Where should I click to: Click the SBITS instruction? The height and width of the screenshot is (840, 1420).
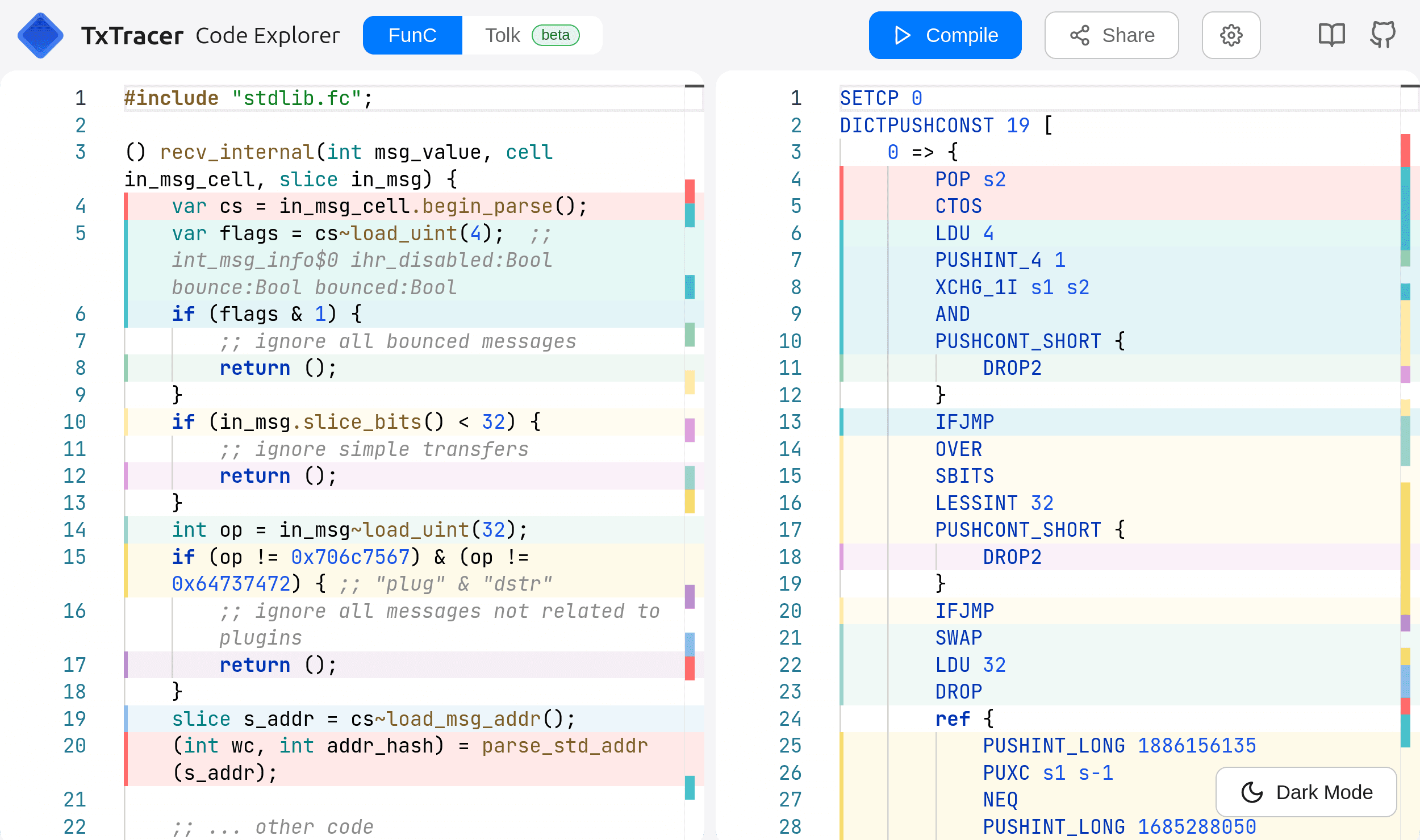pos(964,476)
